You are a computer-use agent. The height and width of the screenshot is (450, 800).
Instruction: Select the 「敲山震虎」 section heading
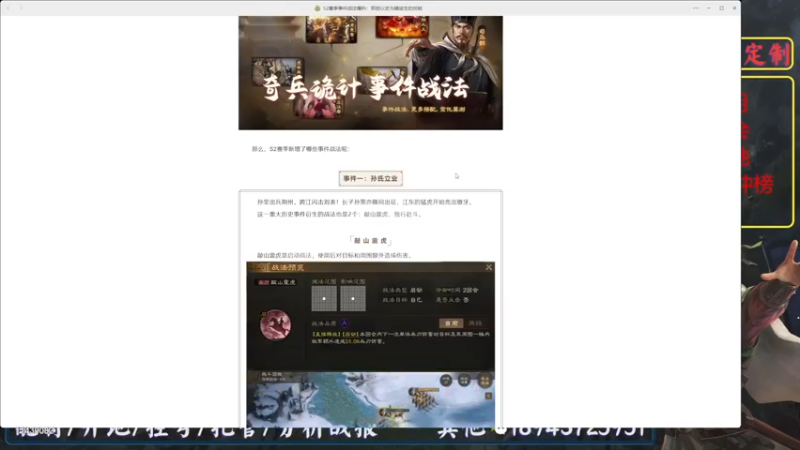[370, 241]
